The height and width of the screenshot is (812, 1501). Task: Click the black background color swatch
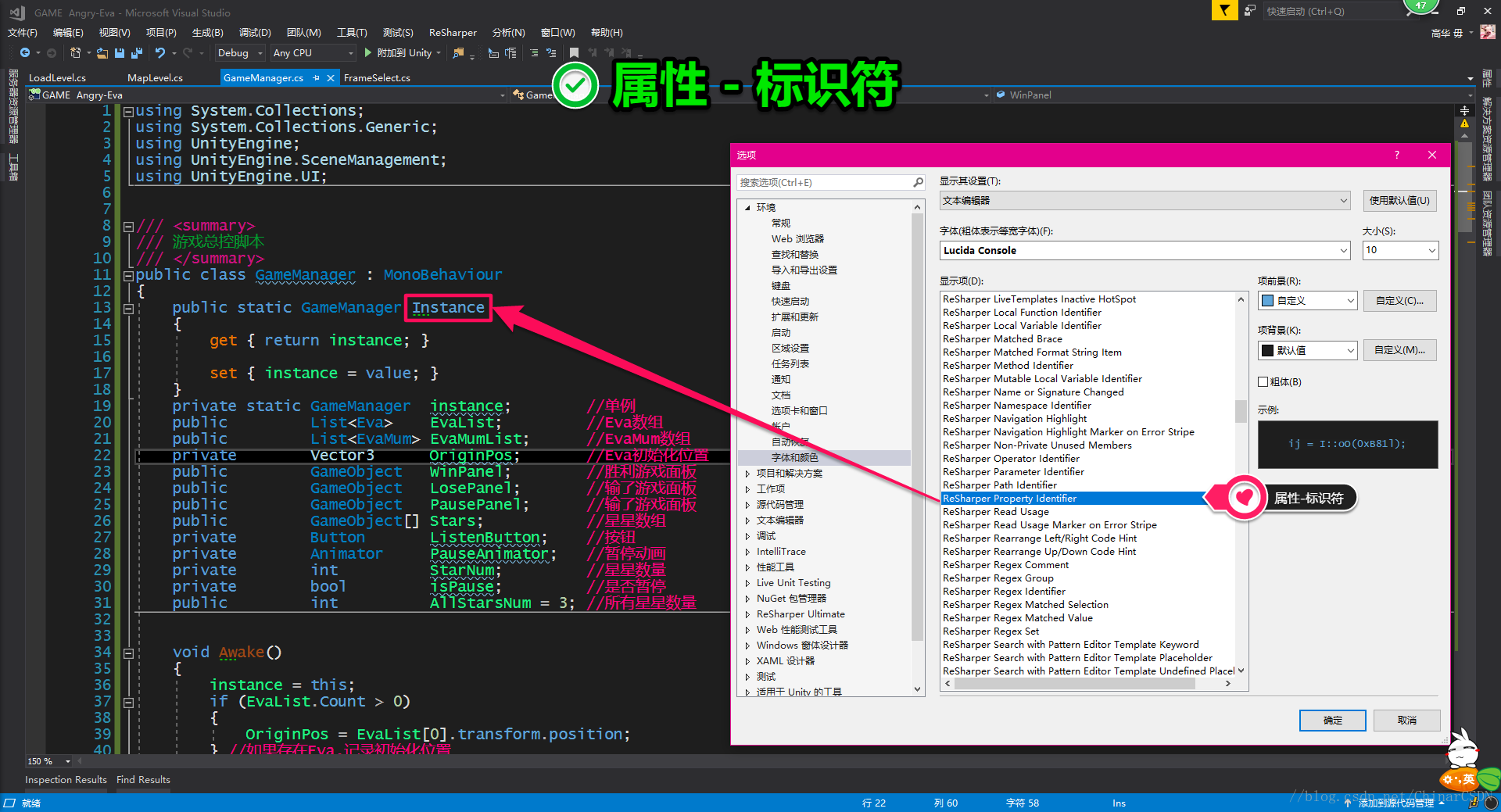[1267, 350]
